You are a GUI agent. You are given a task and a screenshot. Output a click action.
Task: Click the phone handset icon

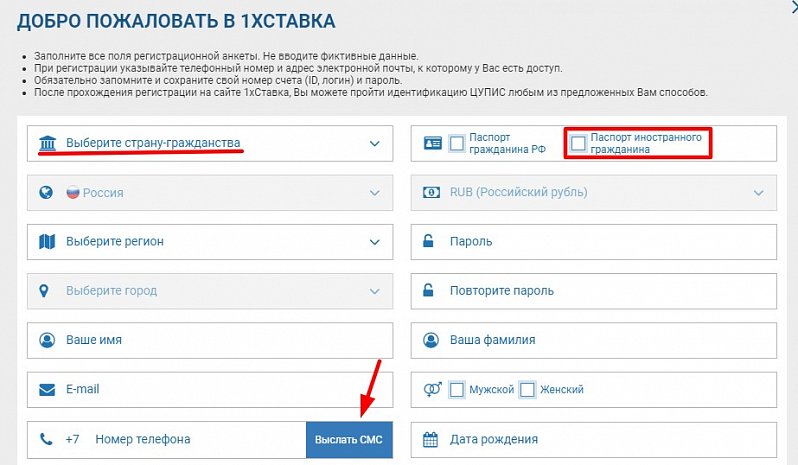coord(46,439)
